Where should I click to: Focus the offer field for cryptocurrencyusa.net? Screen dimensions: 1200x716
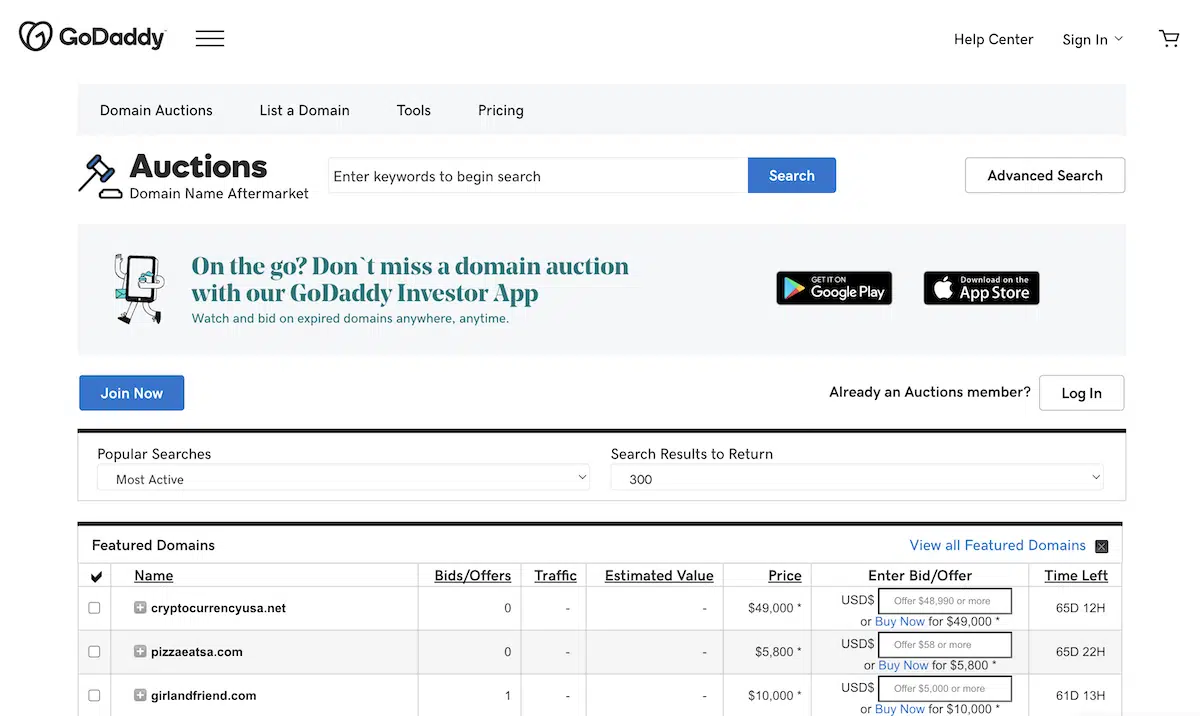point(945,601)
